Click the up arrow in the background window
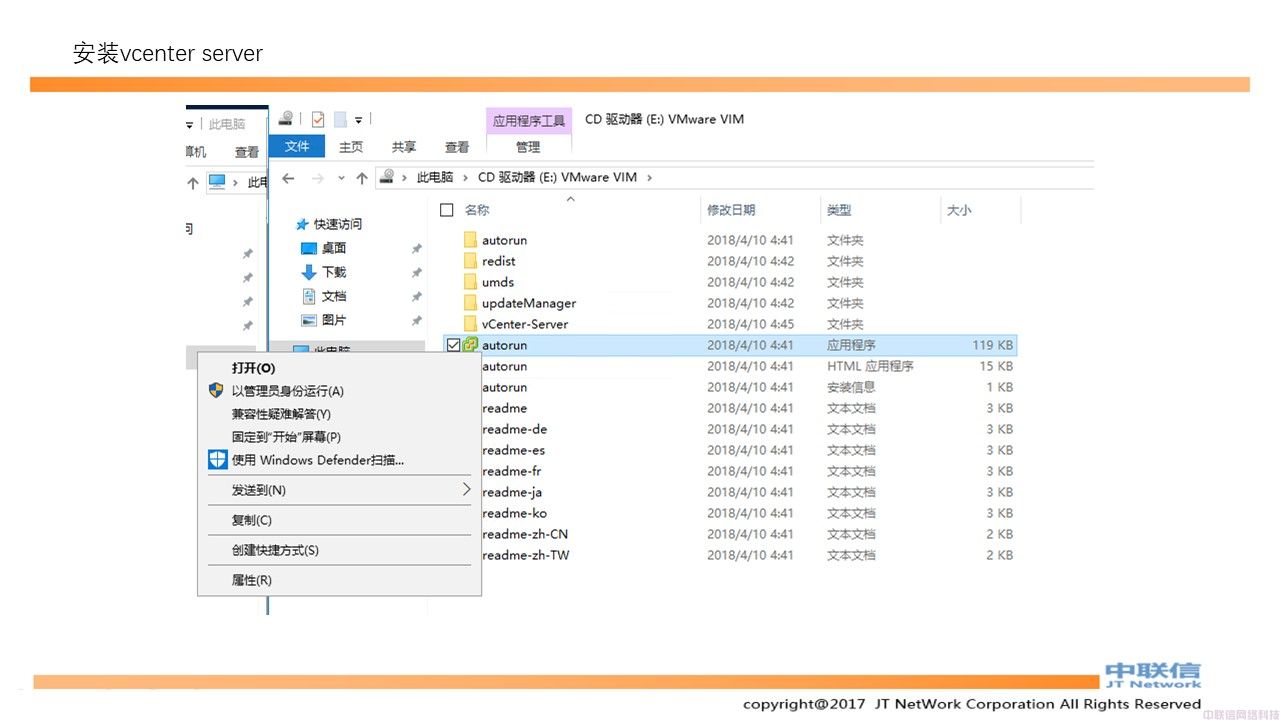The width and height of the screenshot is (1280, 720). (x=193, y=183)
